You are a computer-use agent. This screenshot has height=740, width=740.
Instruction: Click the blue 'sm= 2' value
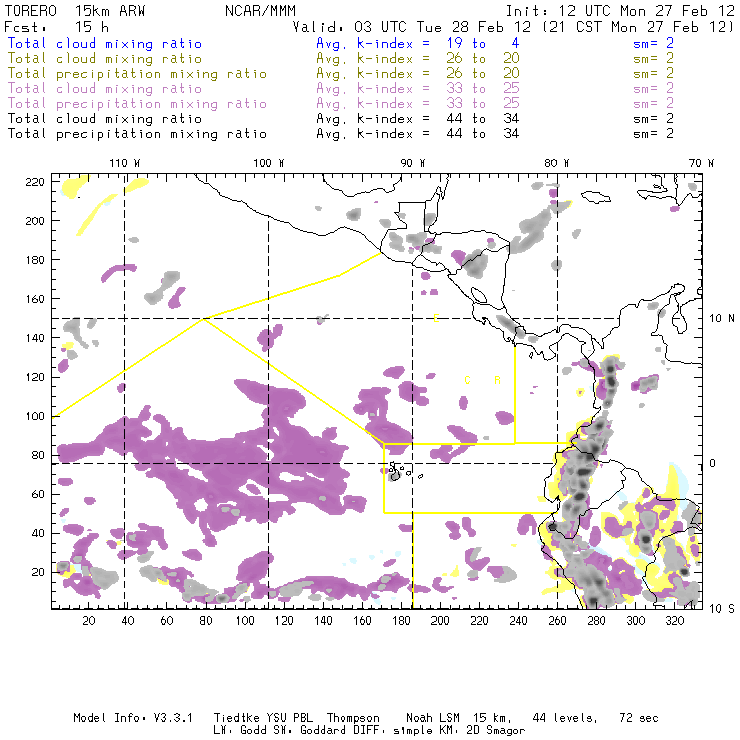point(653,43)
